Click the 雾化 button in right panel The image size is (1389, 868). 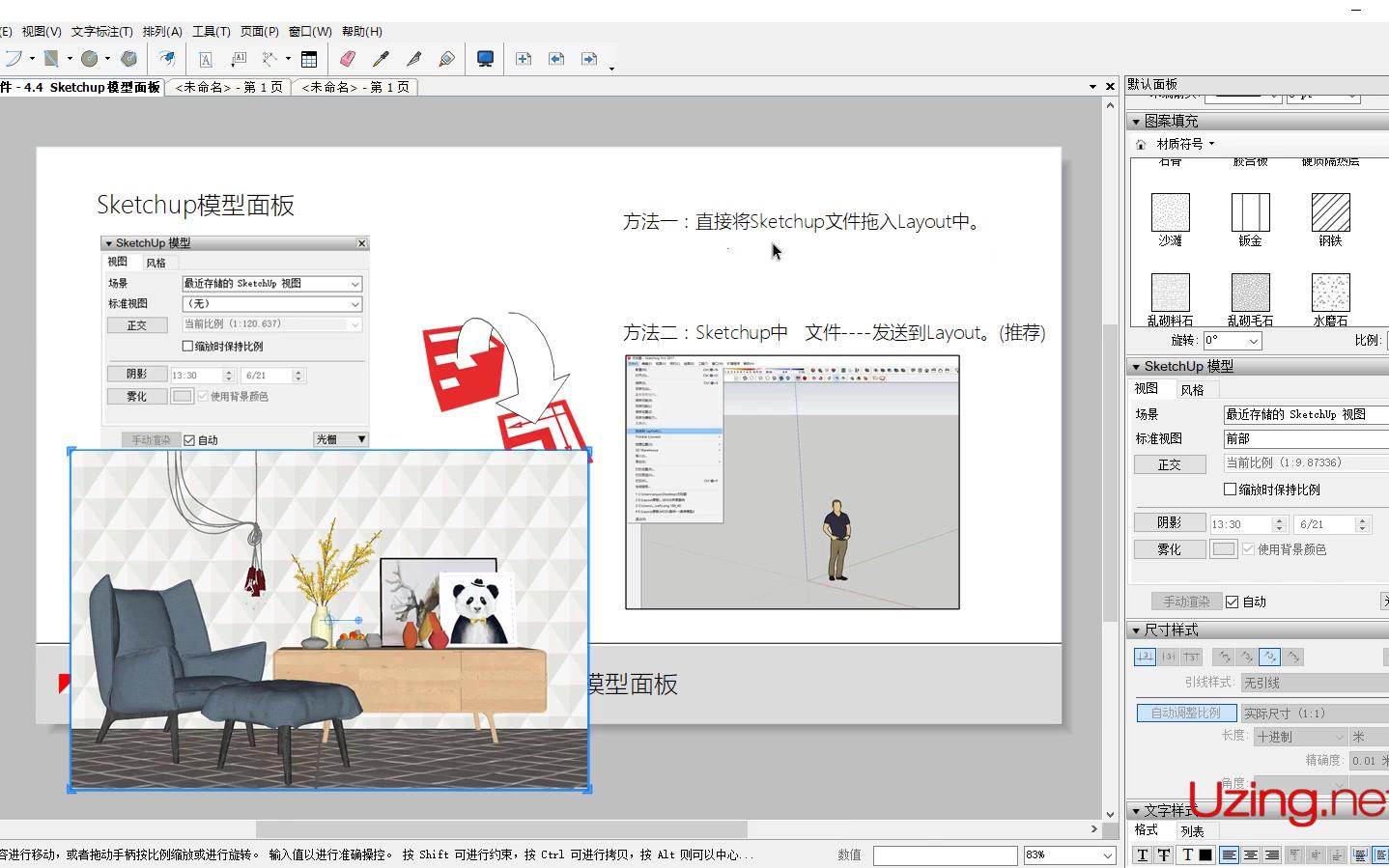pos(1170,549)
